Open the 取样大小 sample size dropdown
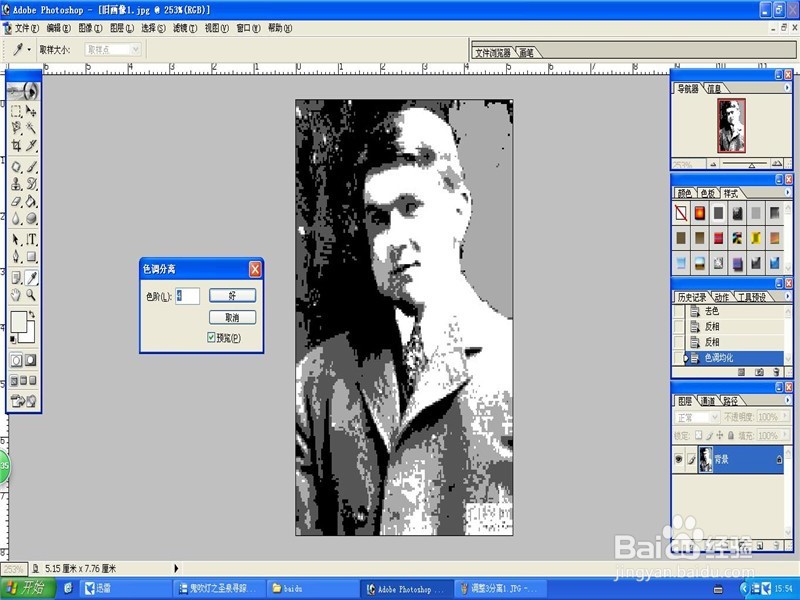Screen dimensions: 800x600 pyautogui.click(x=113, y=49)
